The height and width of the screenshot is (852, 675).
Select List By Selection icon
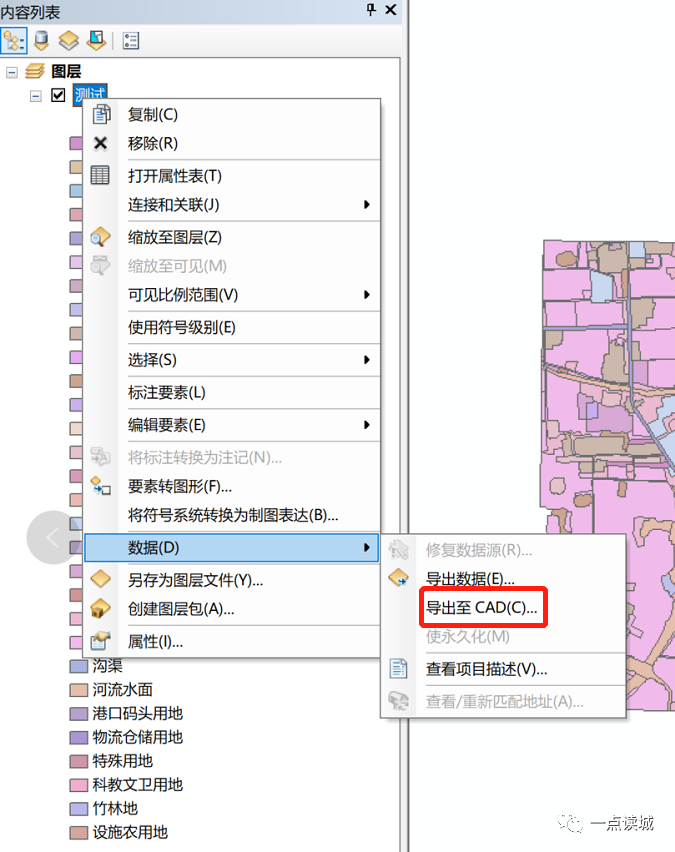(x=97, y=41)
